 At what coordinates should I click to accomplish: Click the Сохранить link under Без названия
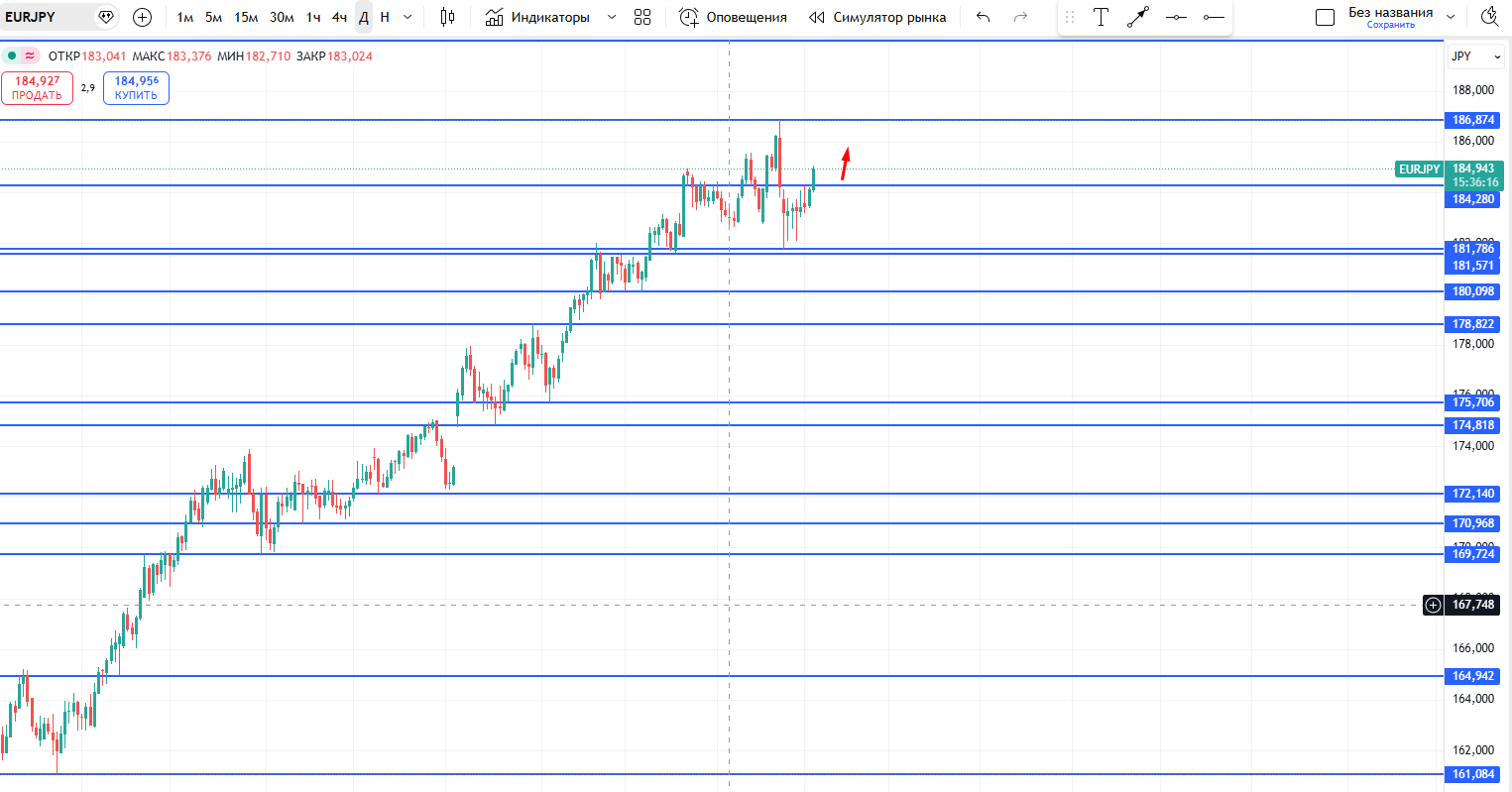coord(1390,25)
